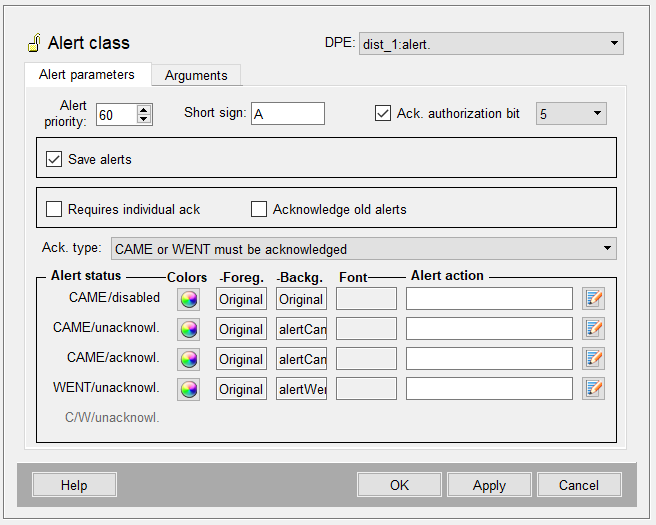Image resolution: width=656 pixels, height=525 pixels.
Task: Select the Alert parameters tab
Action: click(86, 75)
